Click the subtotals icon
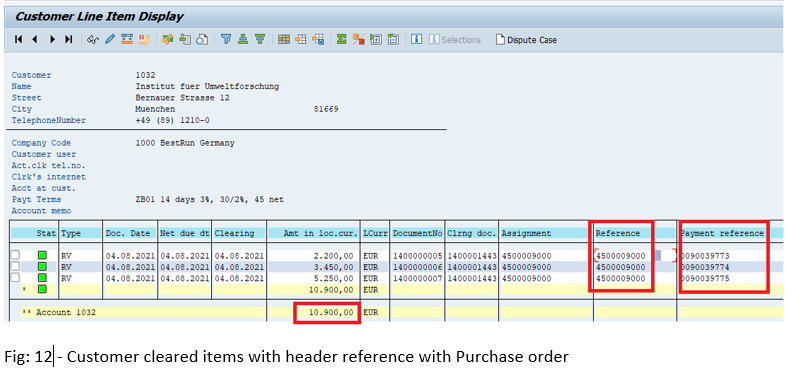Viewport: 786px width, 377px height. (x=359, y=40)
